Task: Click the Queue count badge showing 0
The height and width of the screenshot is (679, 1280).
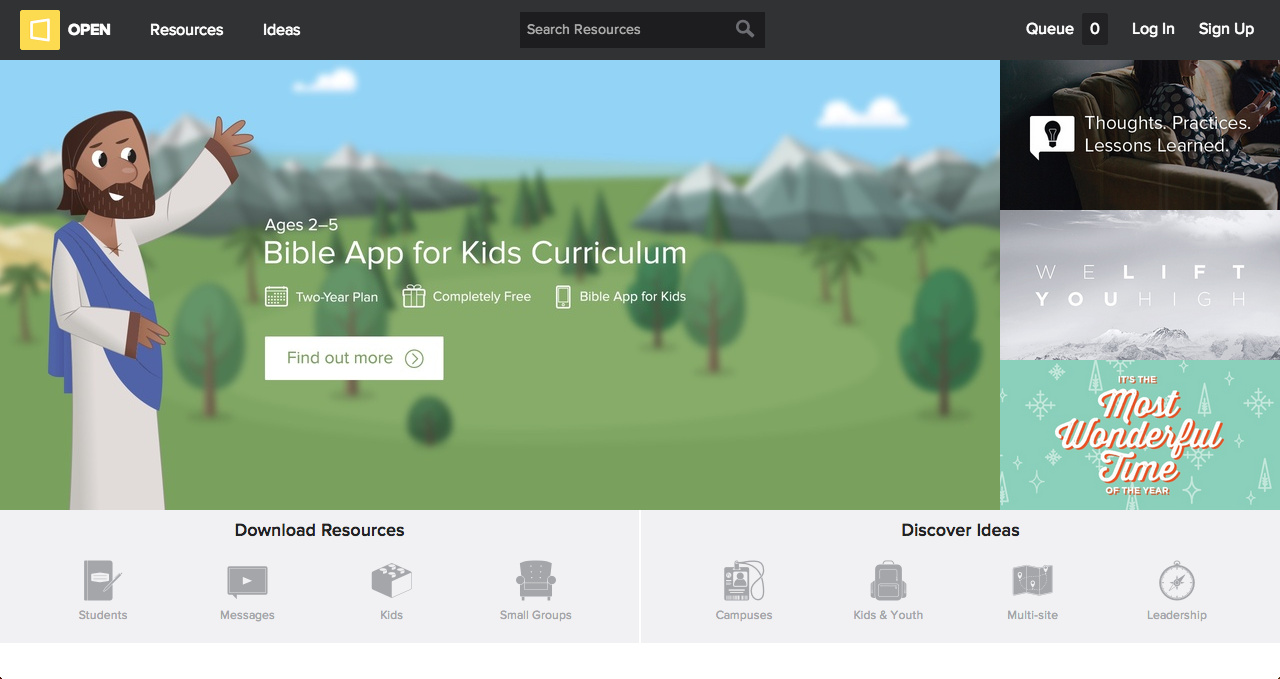Action: [x=1095, y=29]
